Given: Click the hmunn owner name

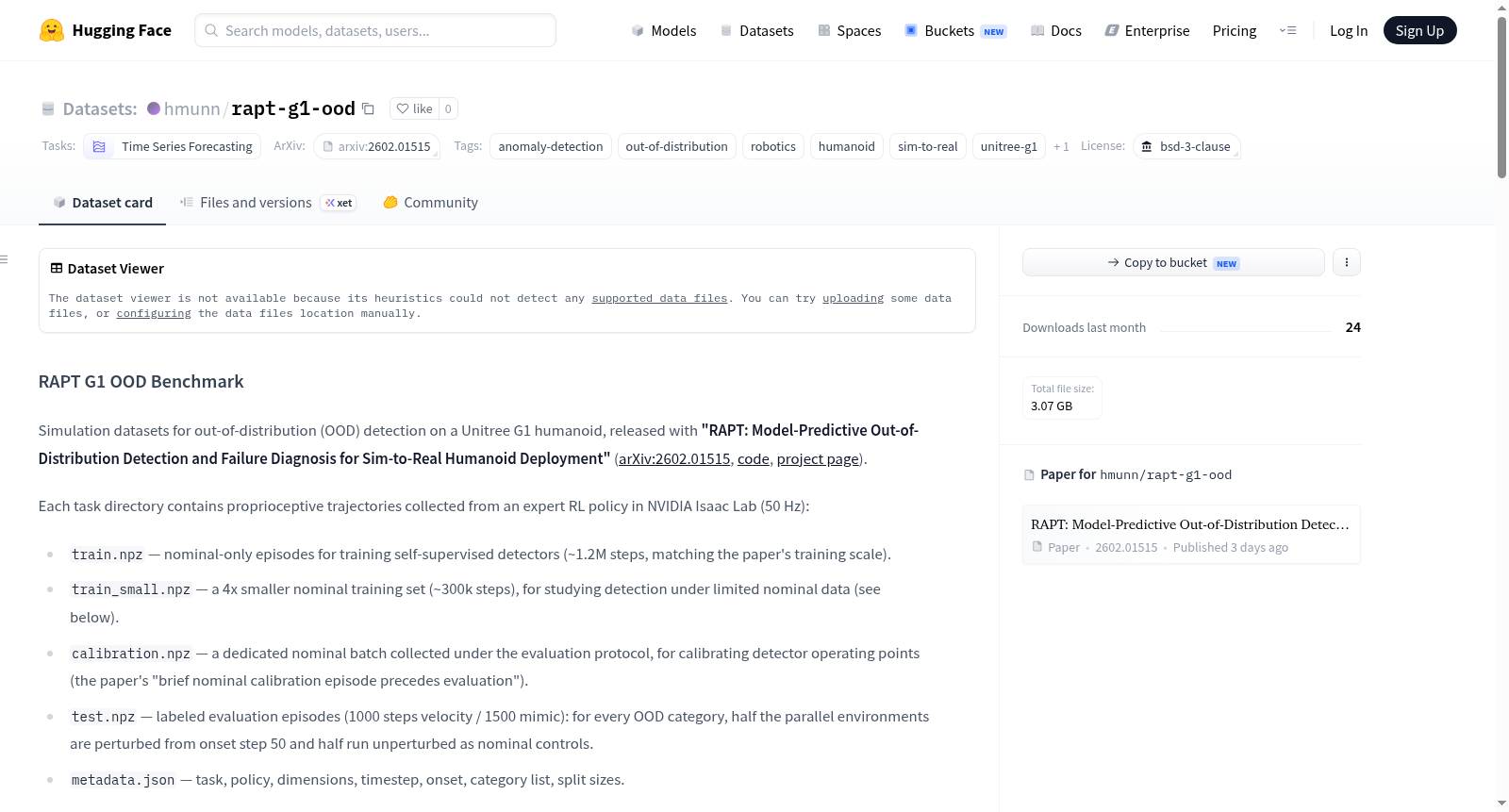Looking at the screenshot, I should tap(192, 108).
